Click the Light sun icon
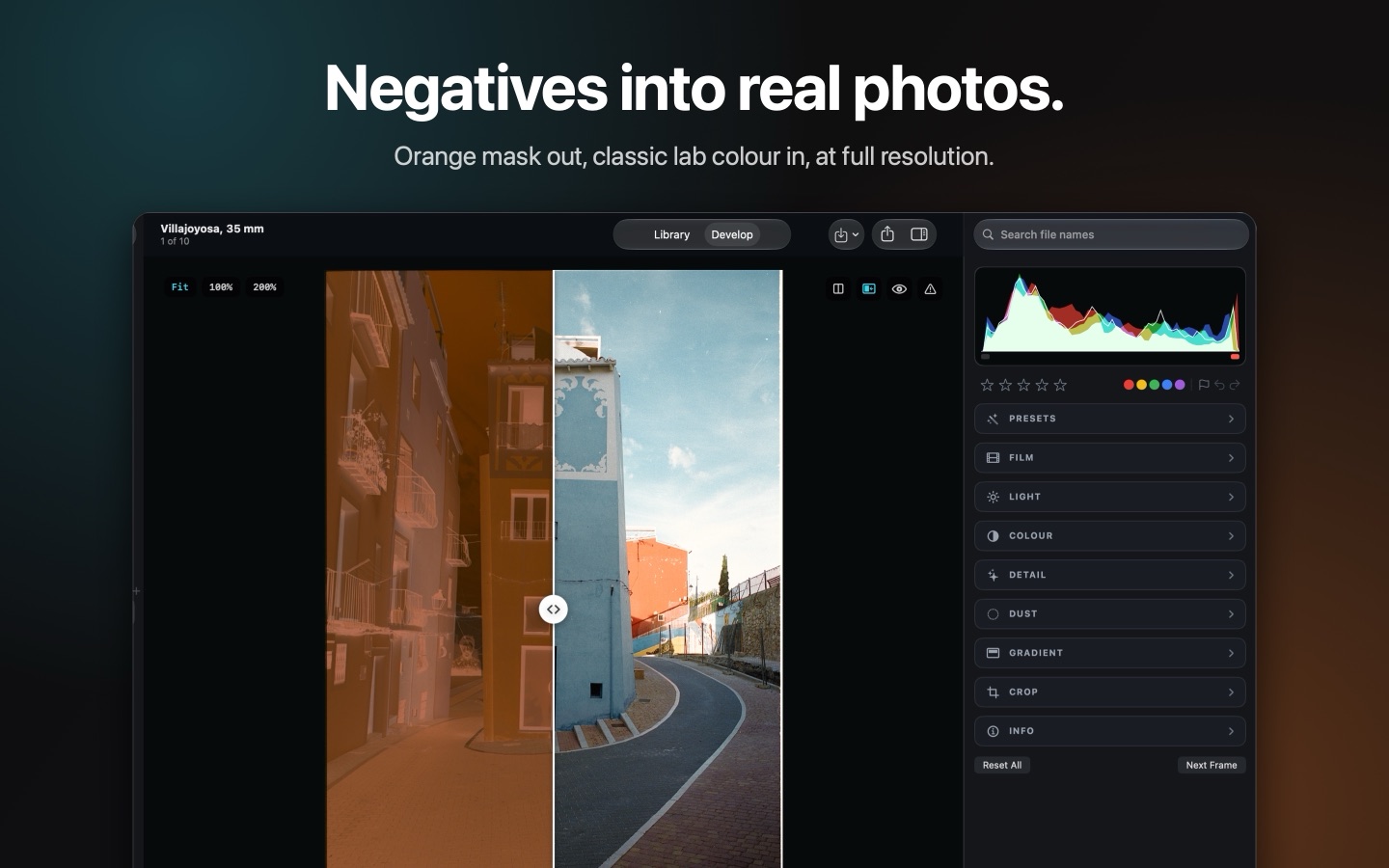Viewport: 1389px width, 868px height. 993,497
